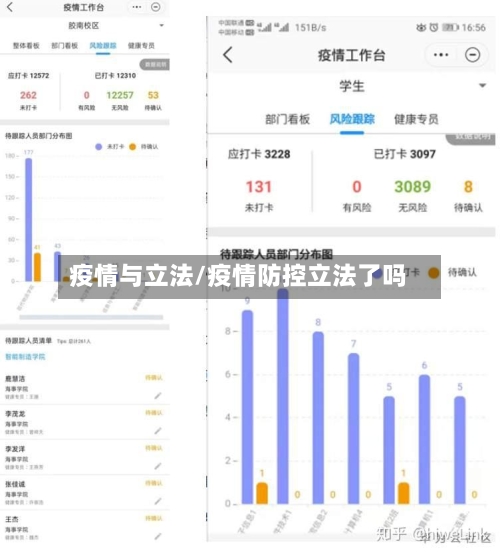
Task: Expand the 学生 dropdown arrow
Action: [482, 86]
